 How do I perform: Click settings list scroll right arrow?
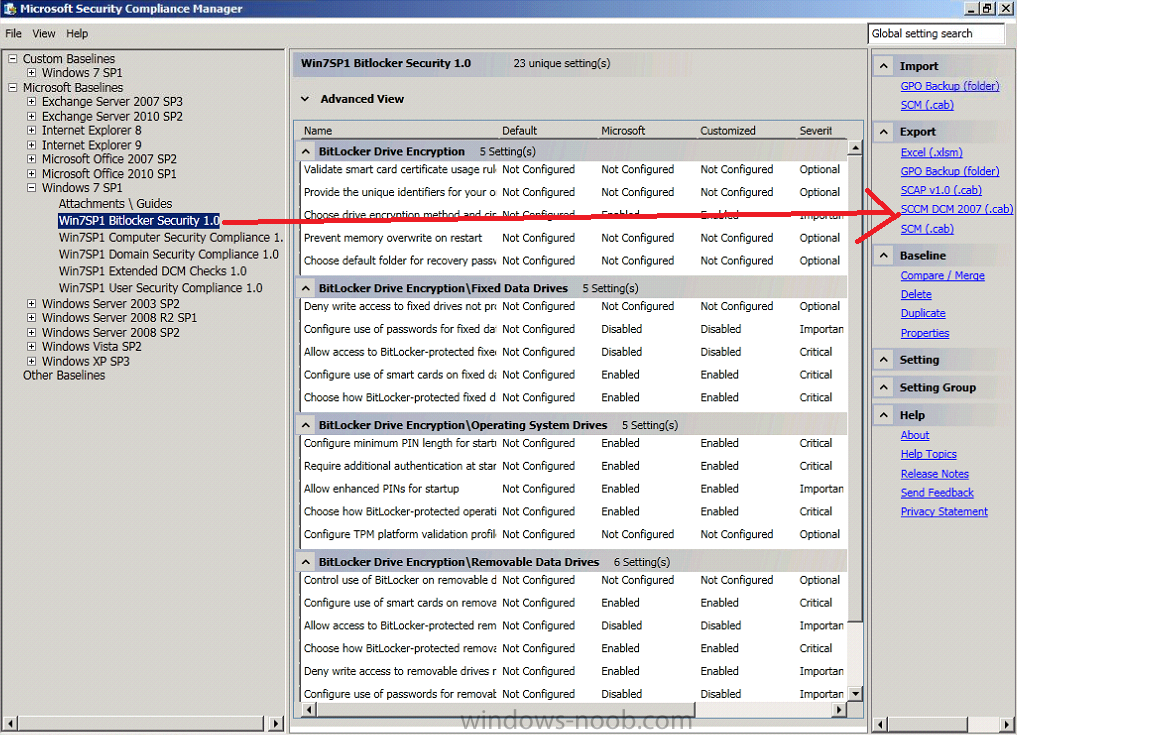click(839, 710)
